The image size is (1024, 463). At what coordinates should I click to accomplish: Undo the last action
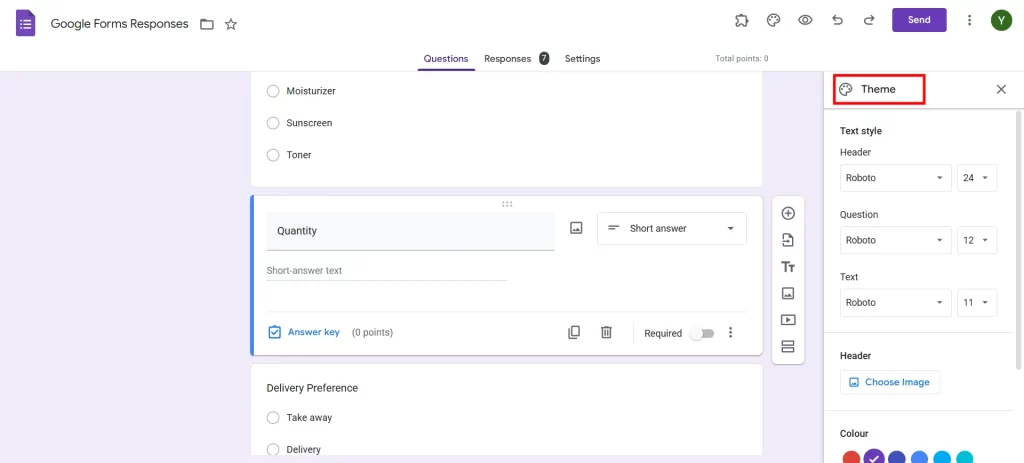point(837,20)
